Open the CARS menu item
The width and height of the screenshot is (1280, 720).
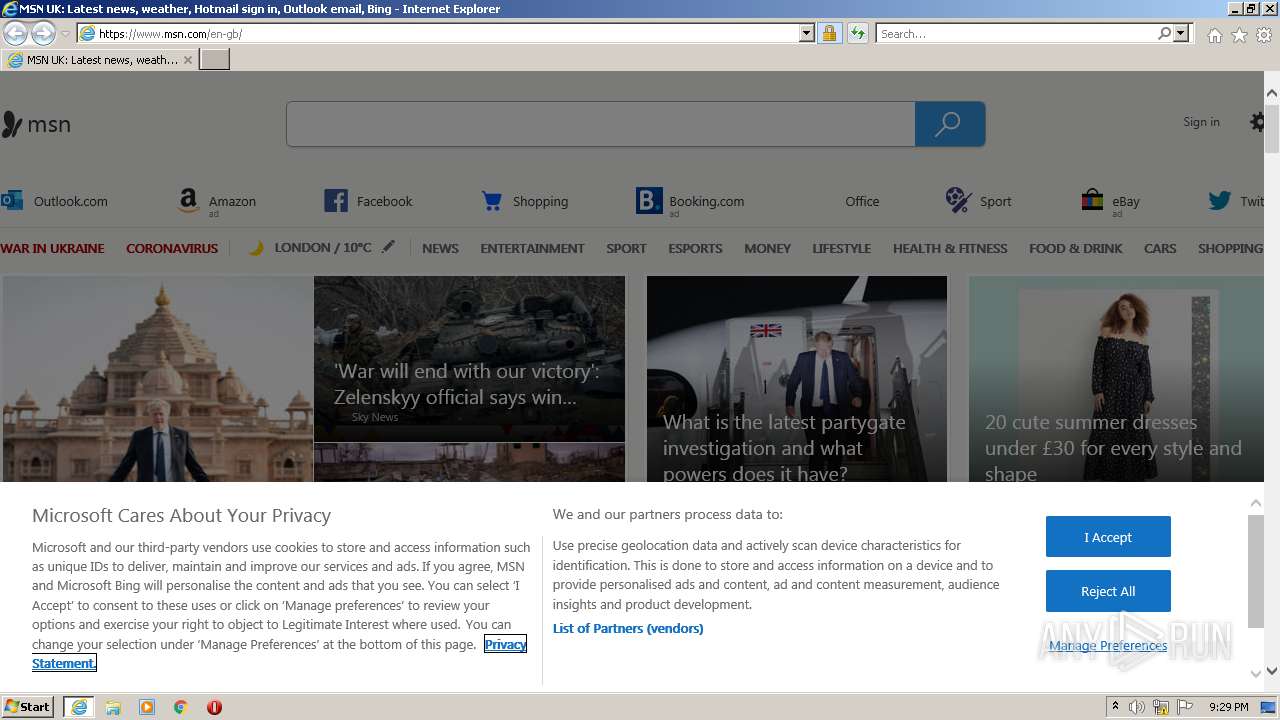point(1160,248)
